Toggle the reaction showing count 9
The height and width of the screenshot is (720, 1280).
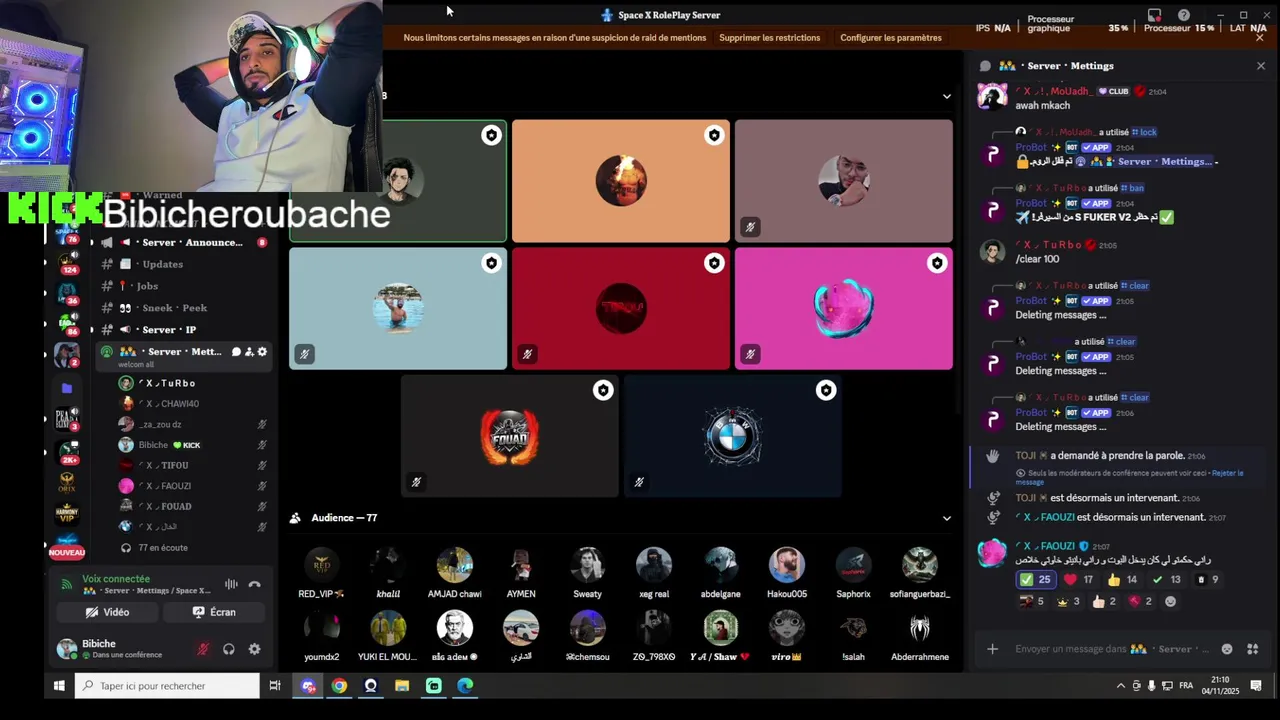click(1207, 580)
